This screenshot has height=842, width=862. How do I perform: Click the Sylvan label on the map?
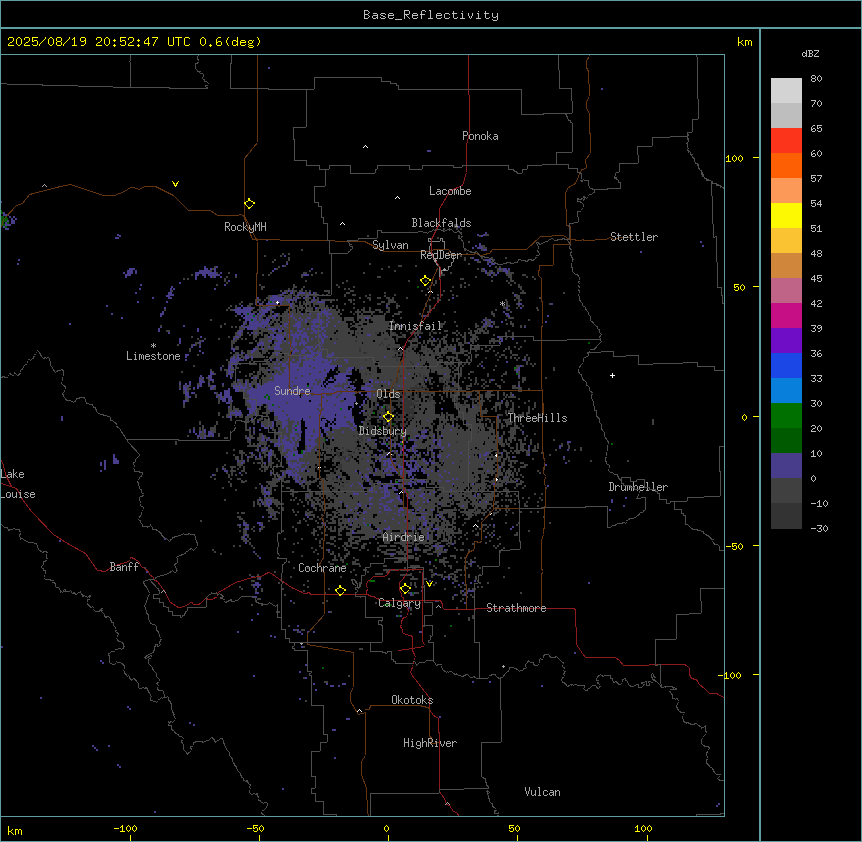click(x=390, y=245)
